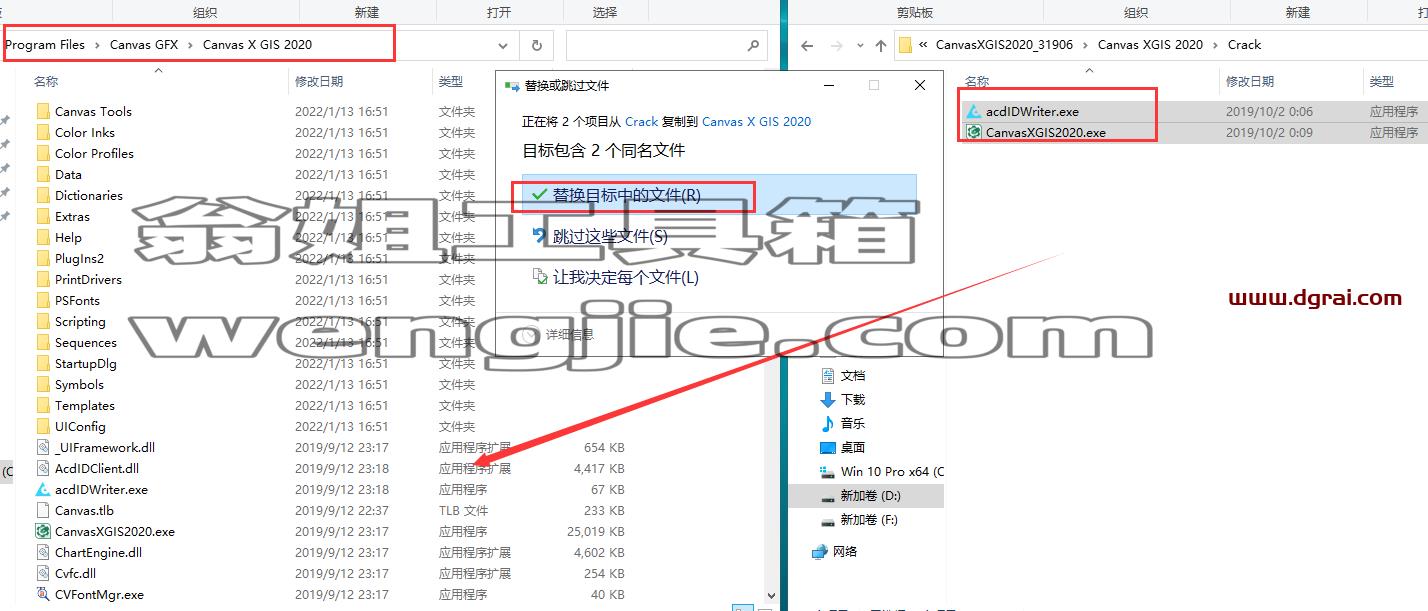Viewport: 1428px width, 611px height.
Task: Select the Extras folder icon
Action: (x=43, y=216)
